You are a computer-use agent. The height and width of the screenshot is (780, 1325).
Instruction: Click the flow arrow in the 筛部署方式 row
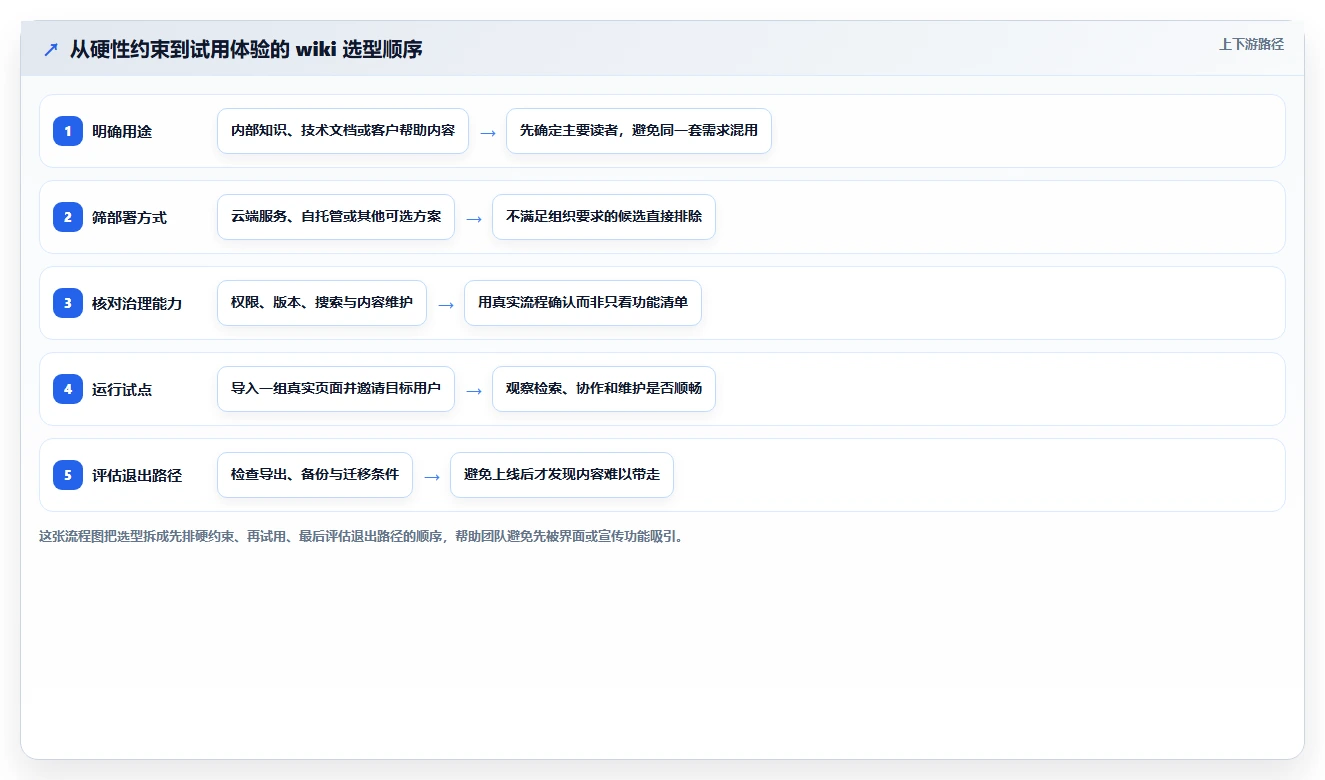(474, 218)
